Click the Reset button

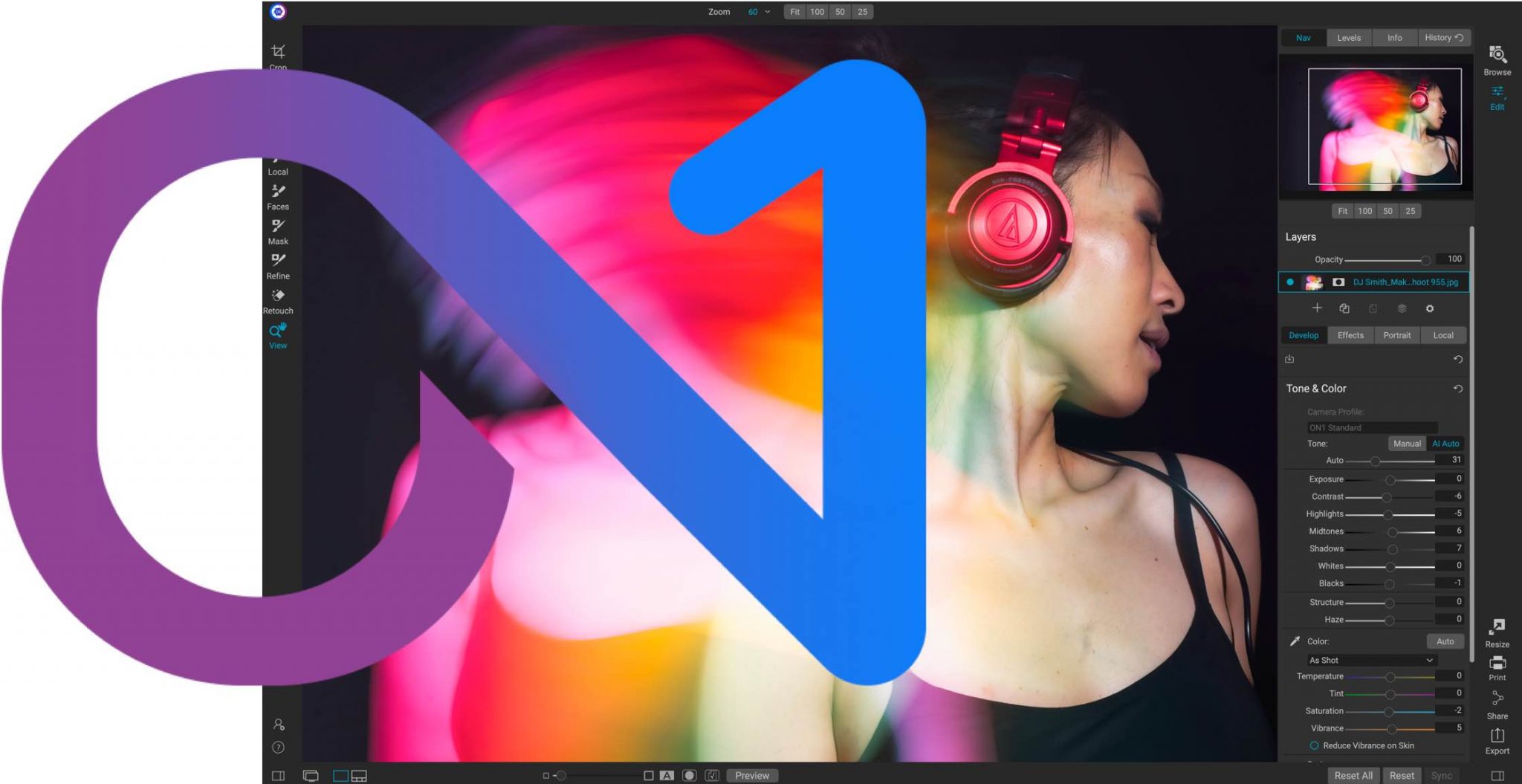[x=1402, y=776]
